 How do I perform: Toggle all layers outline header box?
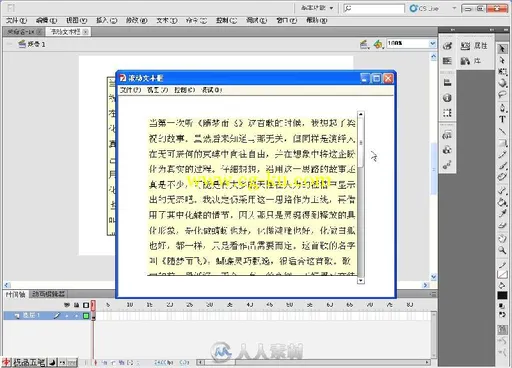point(86,305)
